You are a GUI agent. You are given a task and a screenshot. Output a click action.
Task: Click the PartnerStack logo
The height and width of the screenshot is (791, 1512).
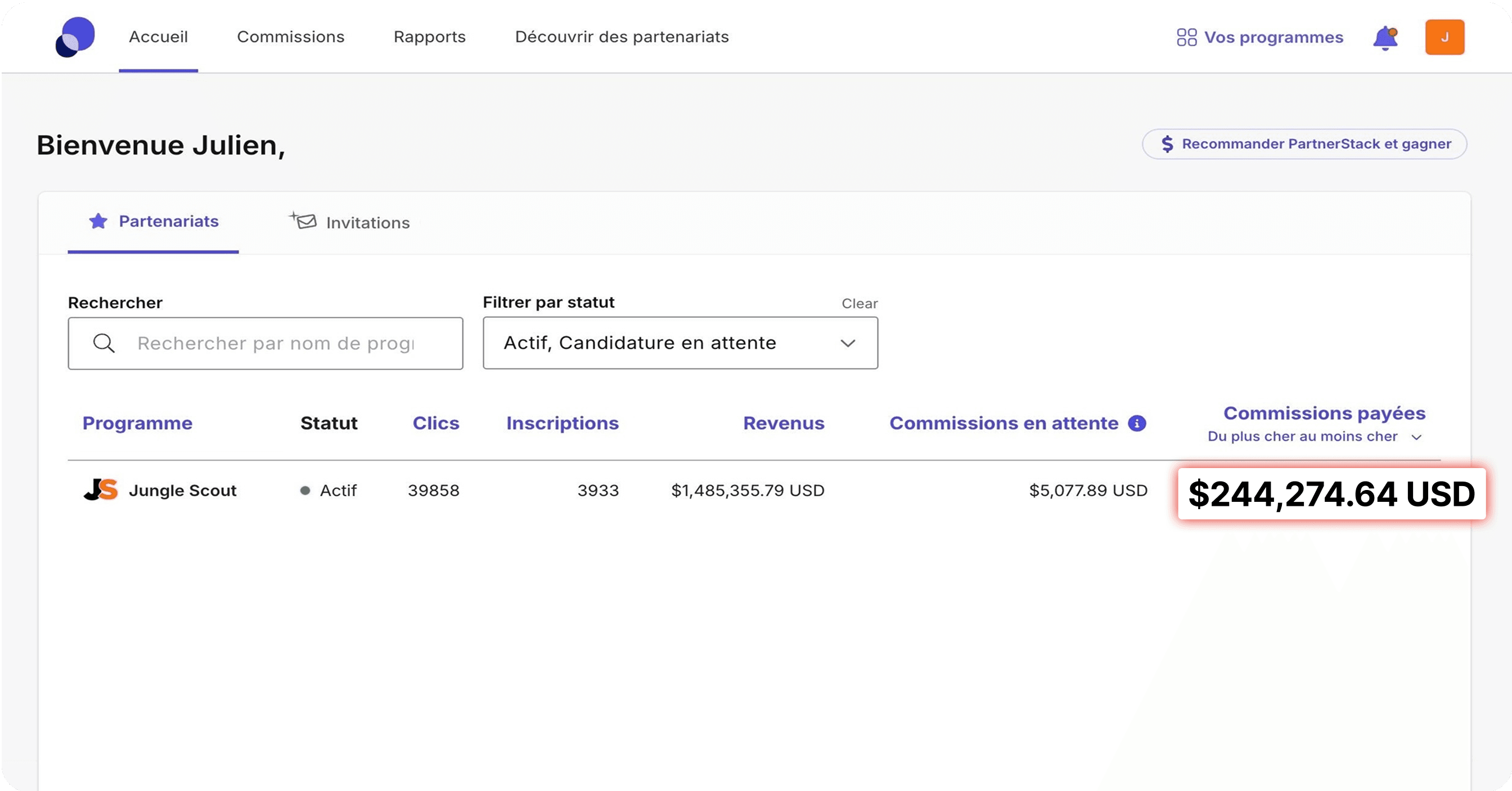point(75,37)
